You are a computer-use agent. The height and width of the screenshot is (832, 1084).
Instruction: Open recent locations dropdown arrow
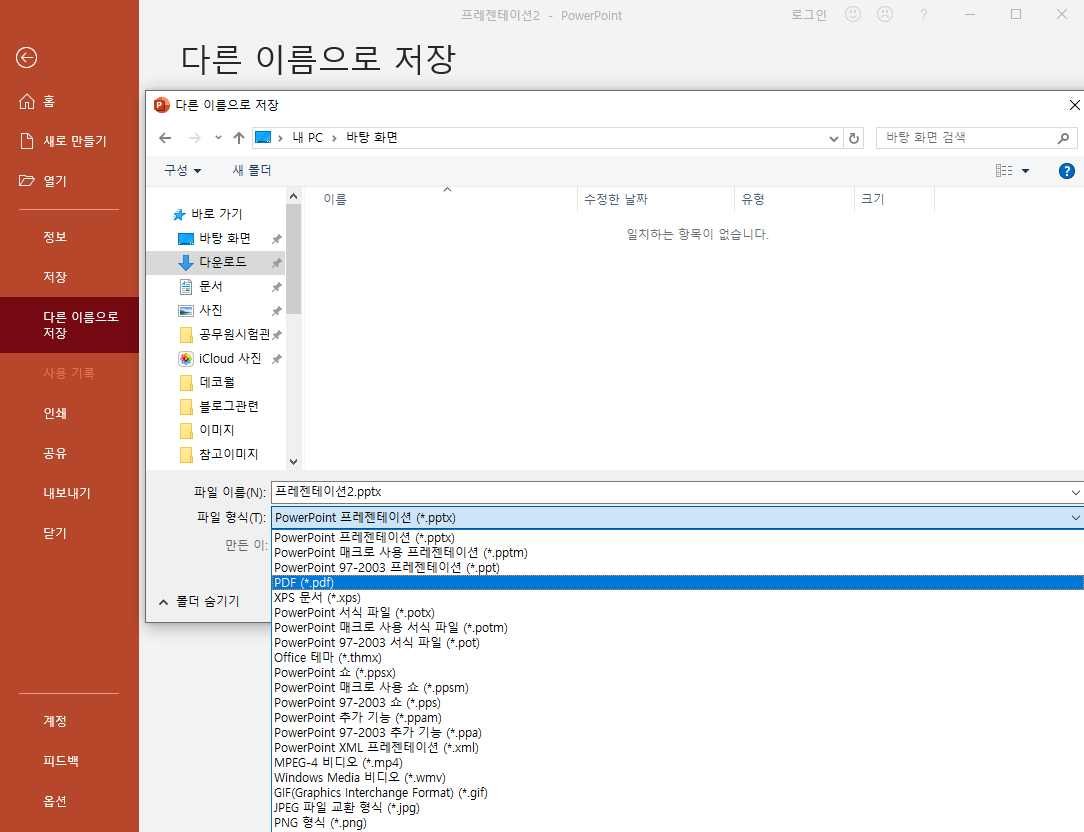[218, 138]
